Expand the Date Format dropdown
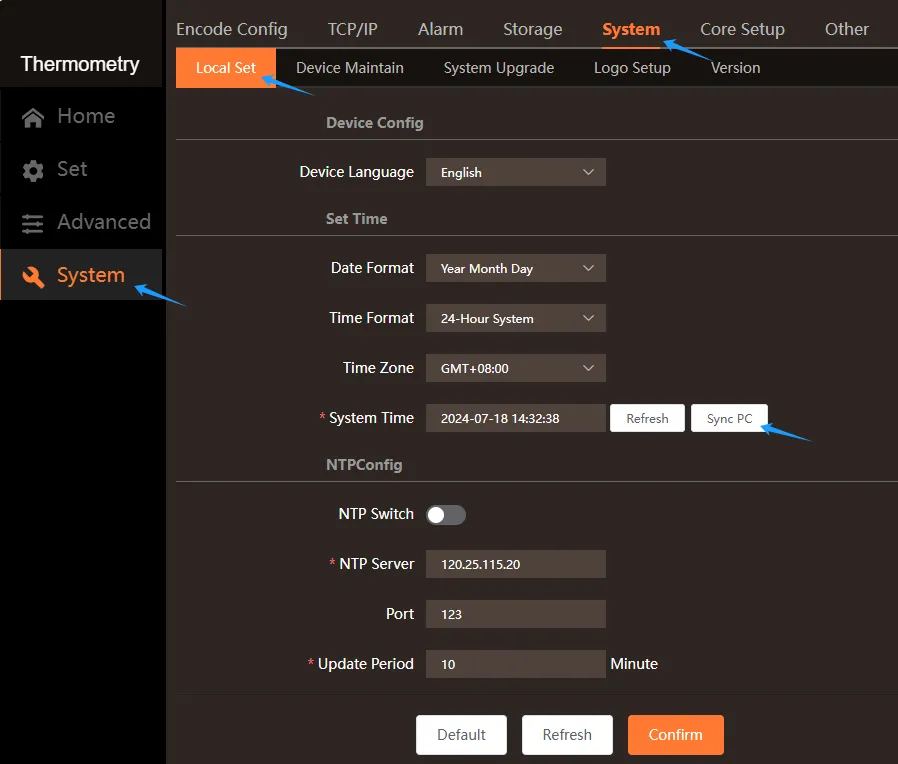 [515, 268]
